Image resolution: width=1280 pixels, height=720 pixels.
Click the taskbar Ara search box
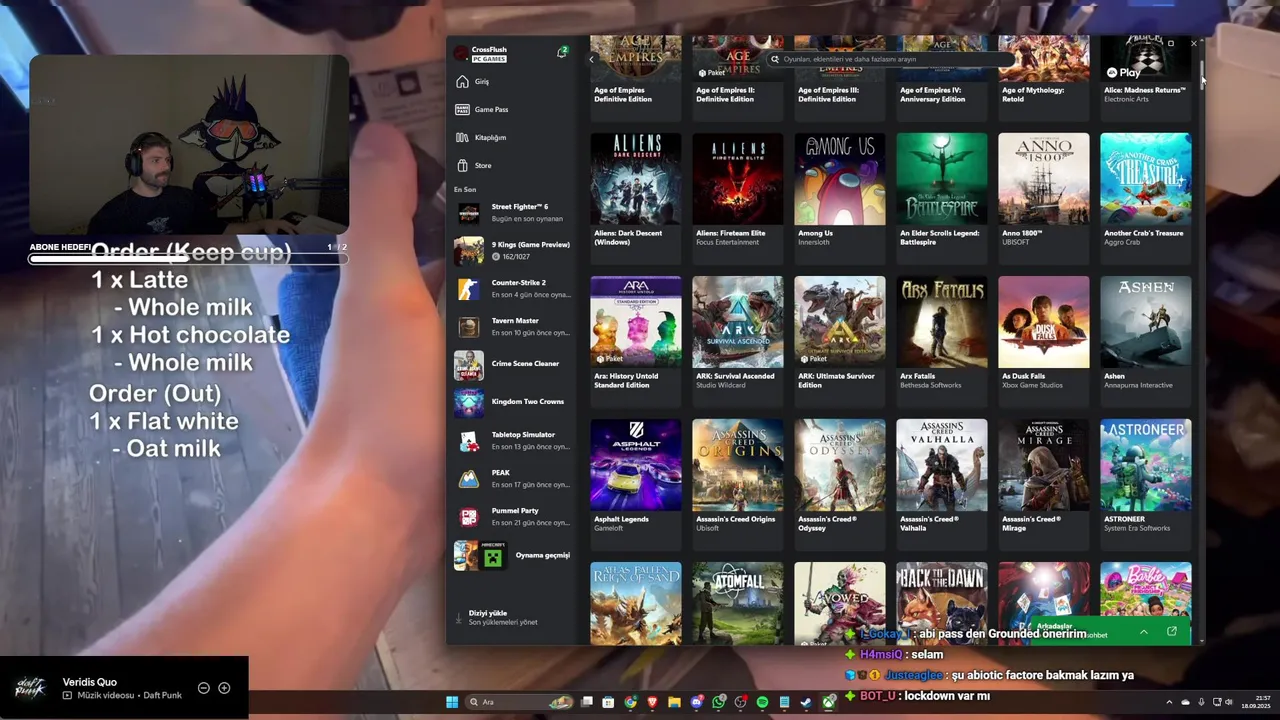[x=520, y=702]
